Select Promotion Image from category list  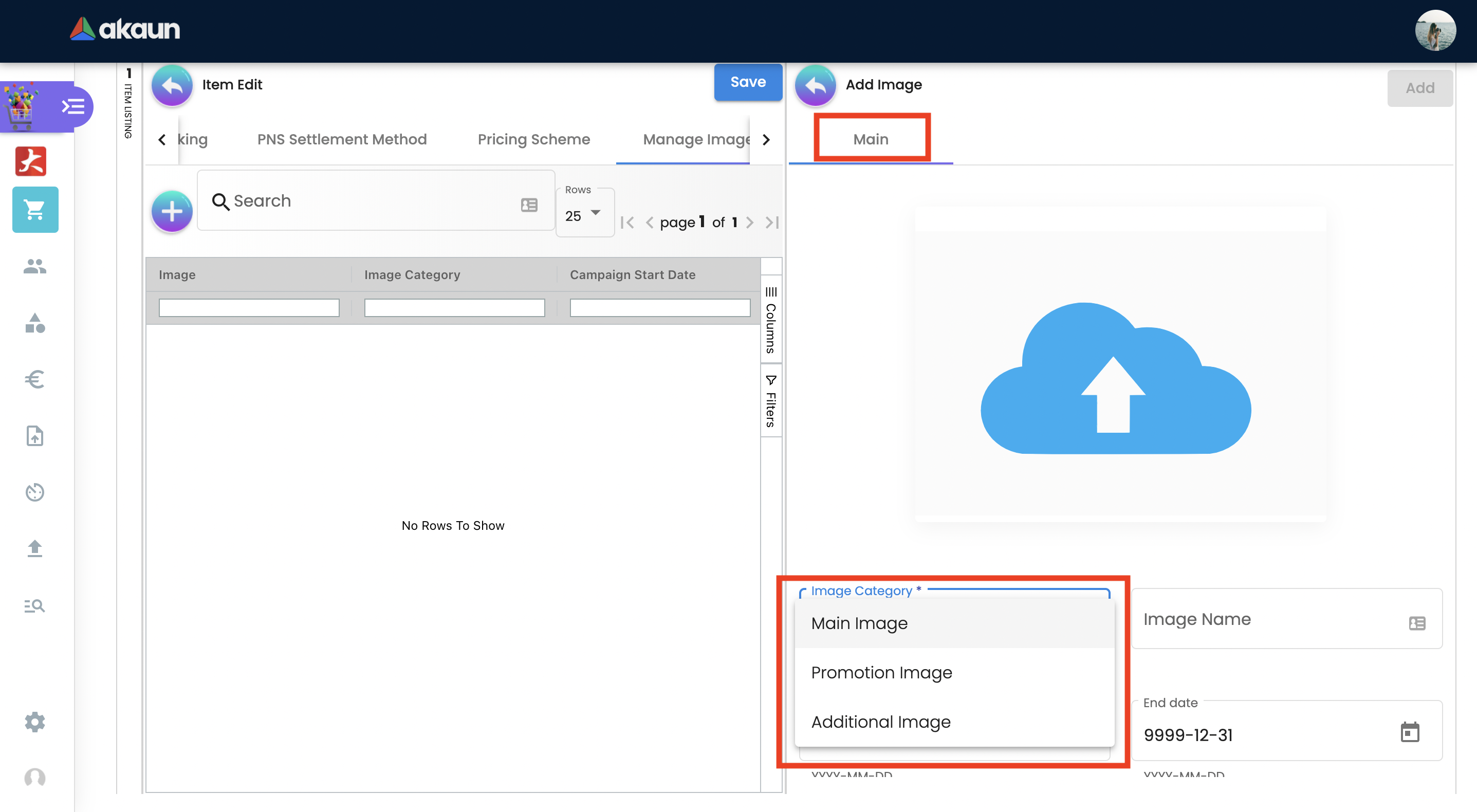coord(881,672)
